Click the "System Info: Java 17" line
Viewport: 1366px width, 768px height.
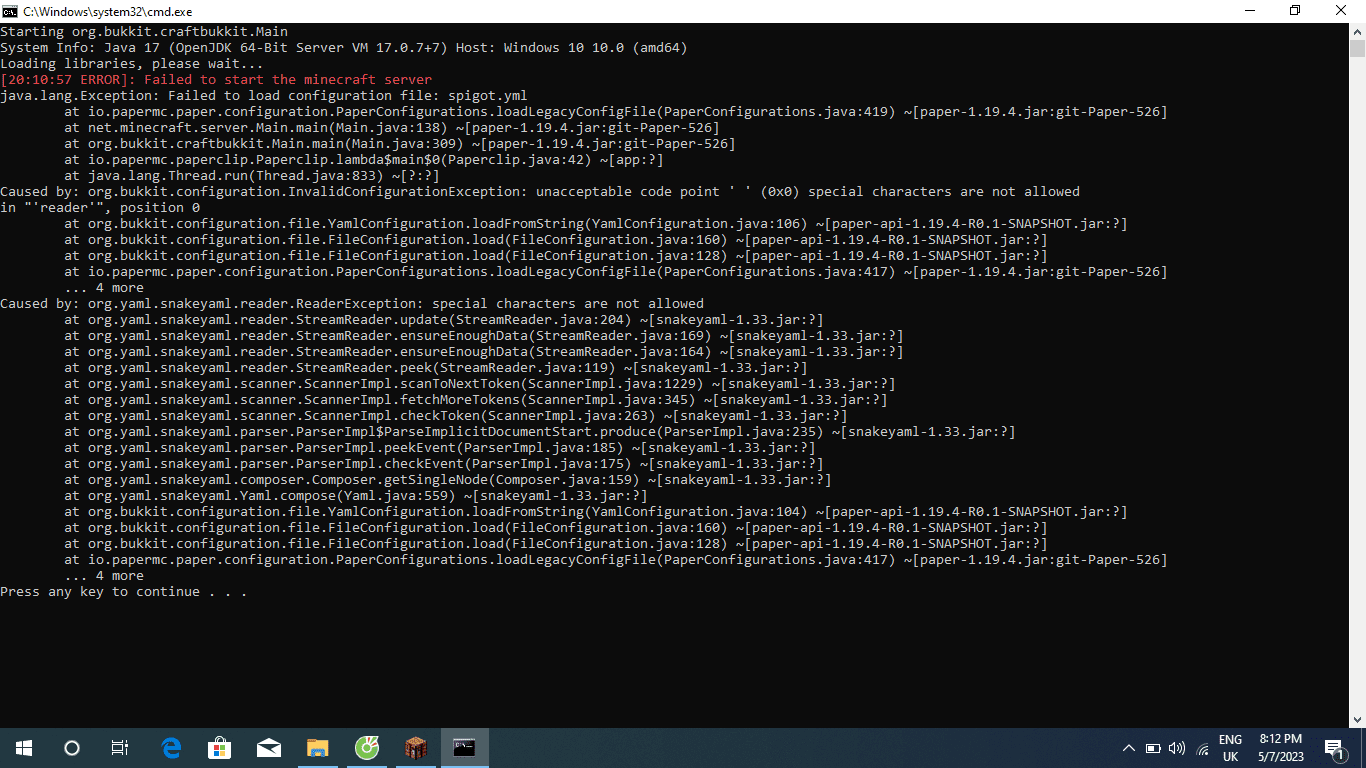344,48
